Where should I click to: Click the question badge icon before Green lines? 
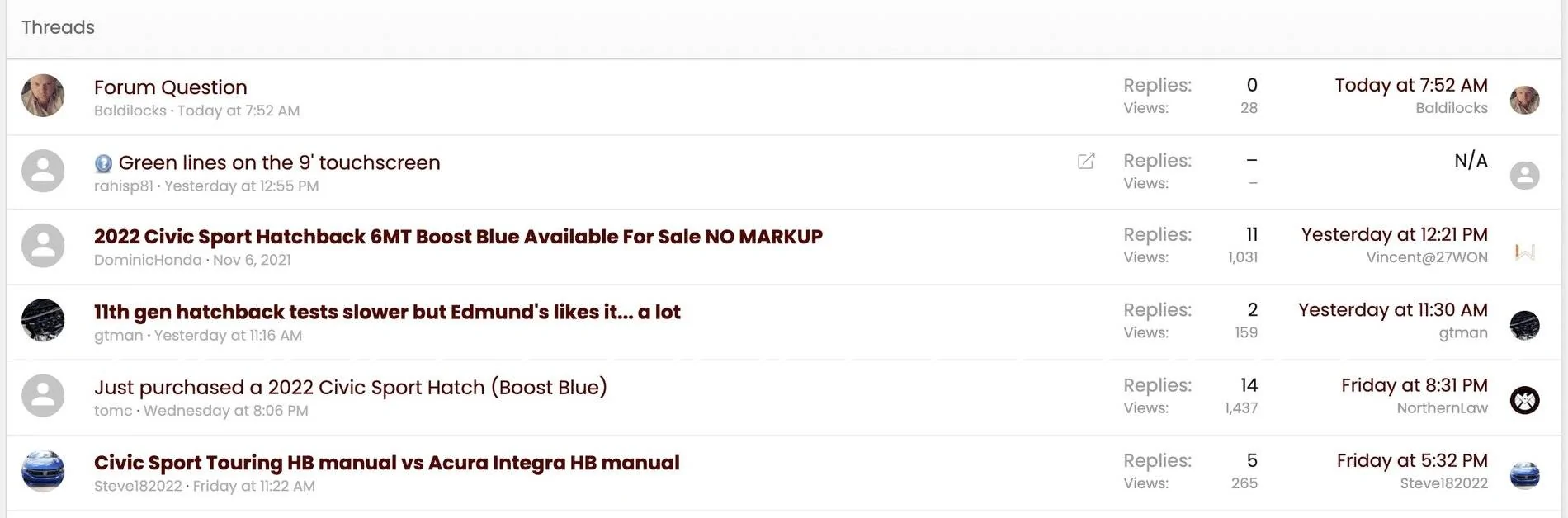(x=103, y=163)
